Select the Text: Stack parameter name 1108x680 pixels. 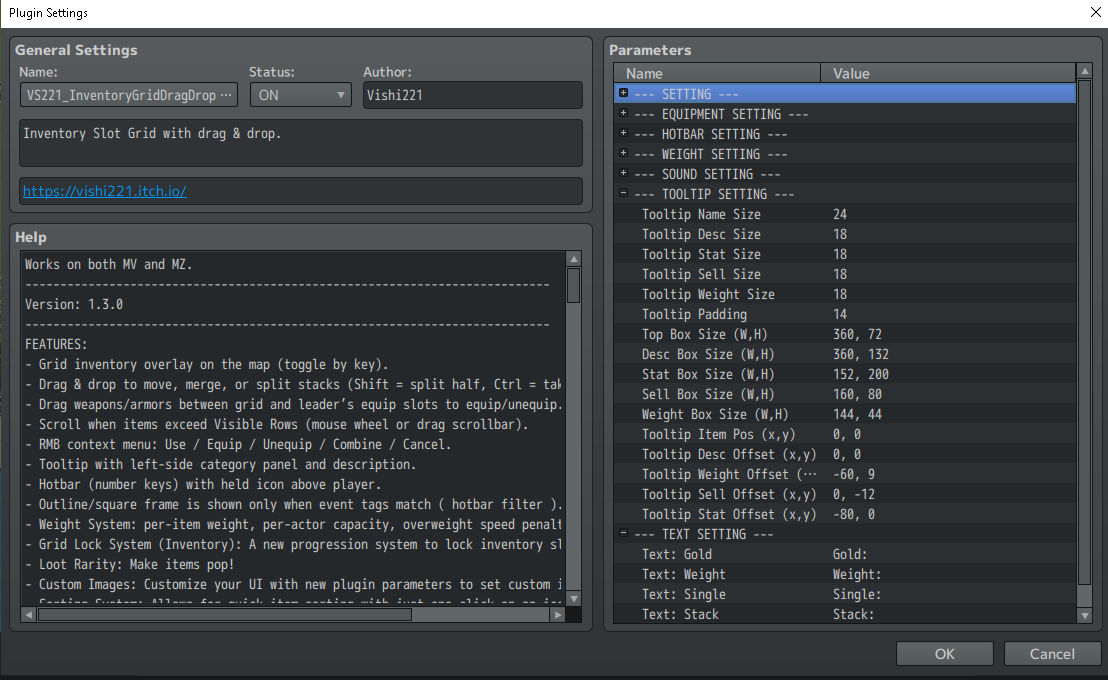coord(680,614)
